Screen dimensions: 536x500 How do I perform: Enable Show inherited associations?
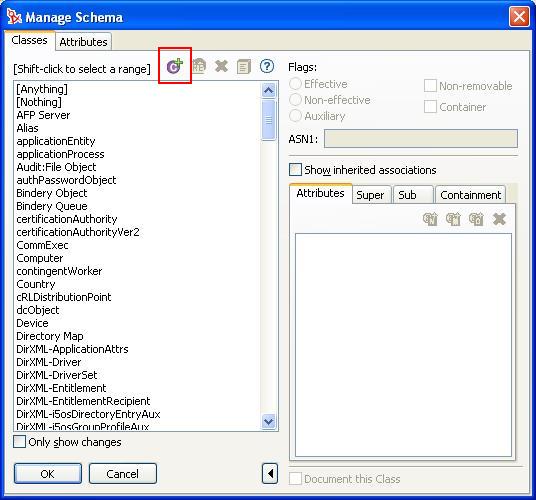tap(295, 170)
